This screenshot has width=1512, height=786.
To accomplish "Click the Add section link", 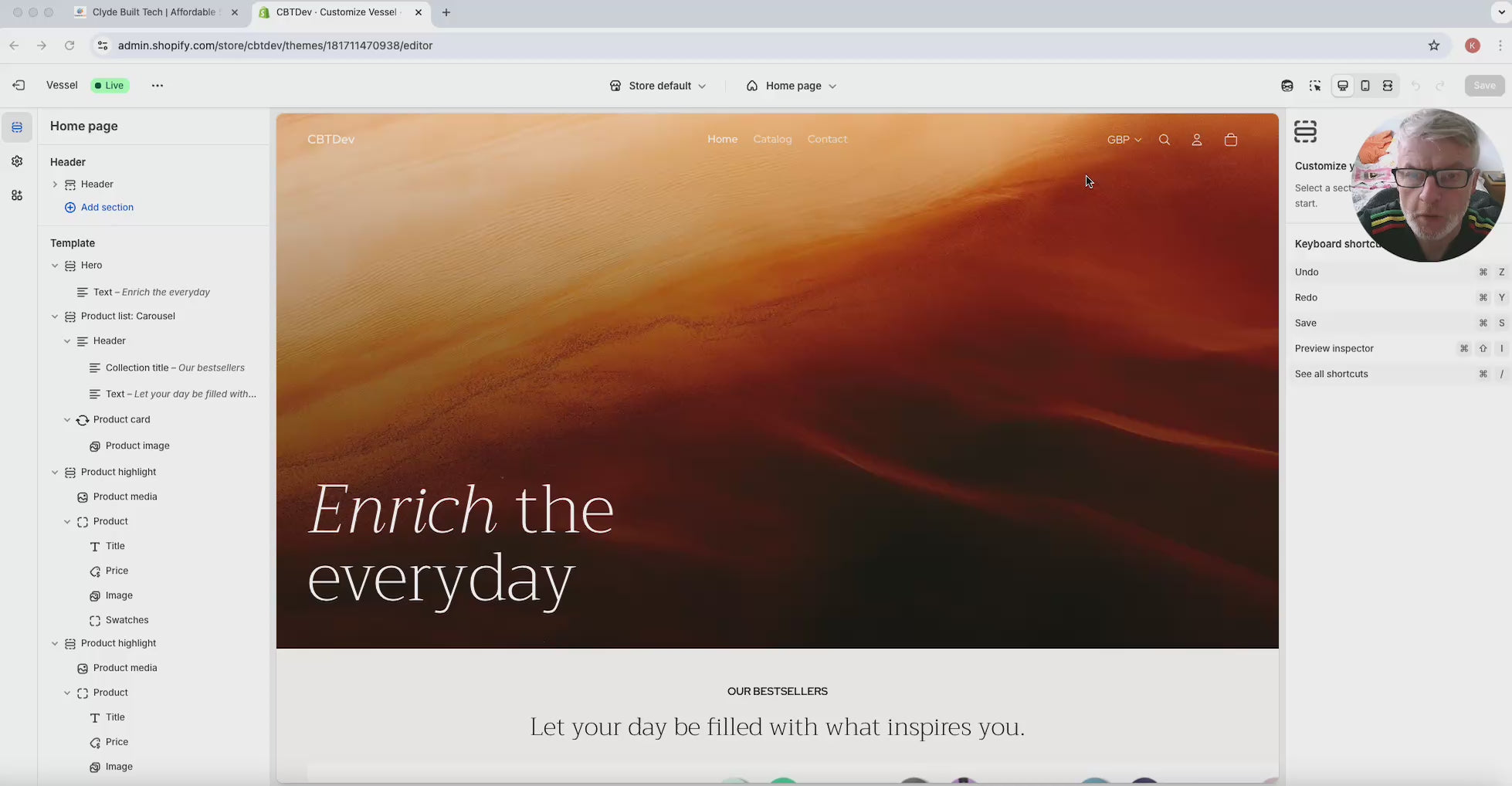I will click(107, 207).
